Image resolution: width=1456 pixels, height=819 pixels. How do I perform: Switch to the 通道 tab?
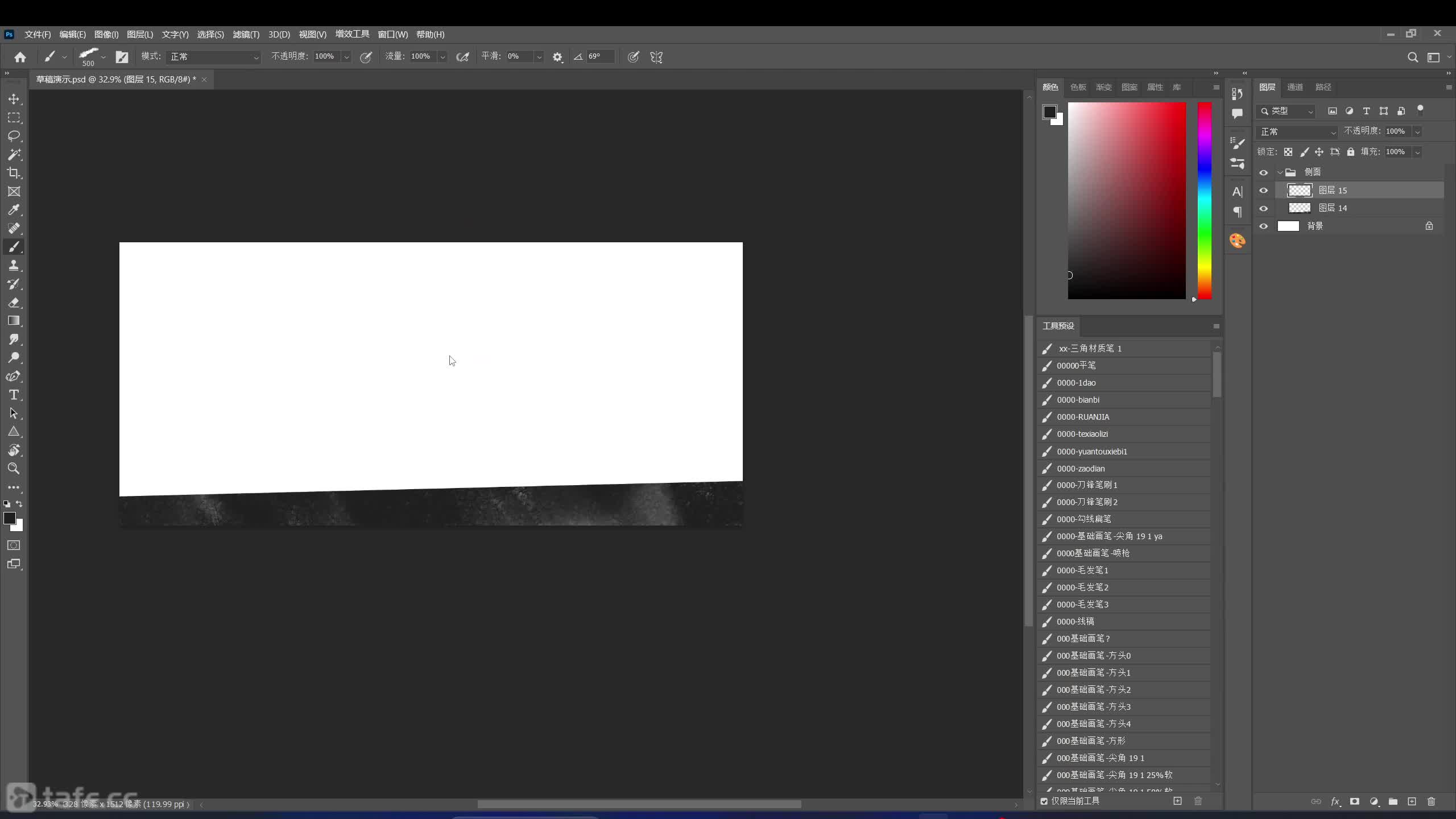[1295, 87]
